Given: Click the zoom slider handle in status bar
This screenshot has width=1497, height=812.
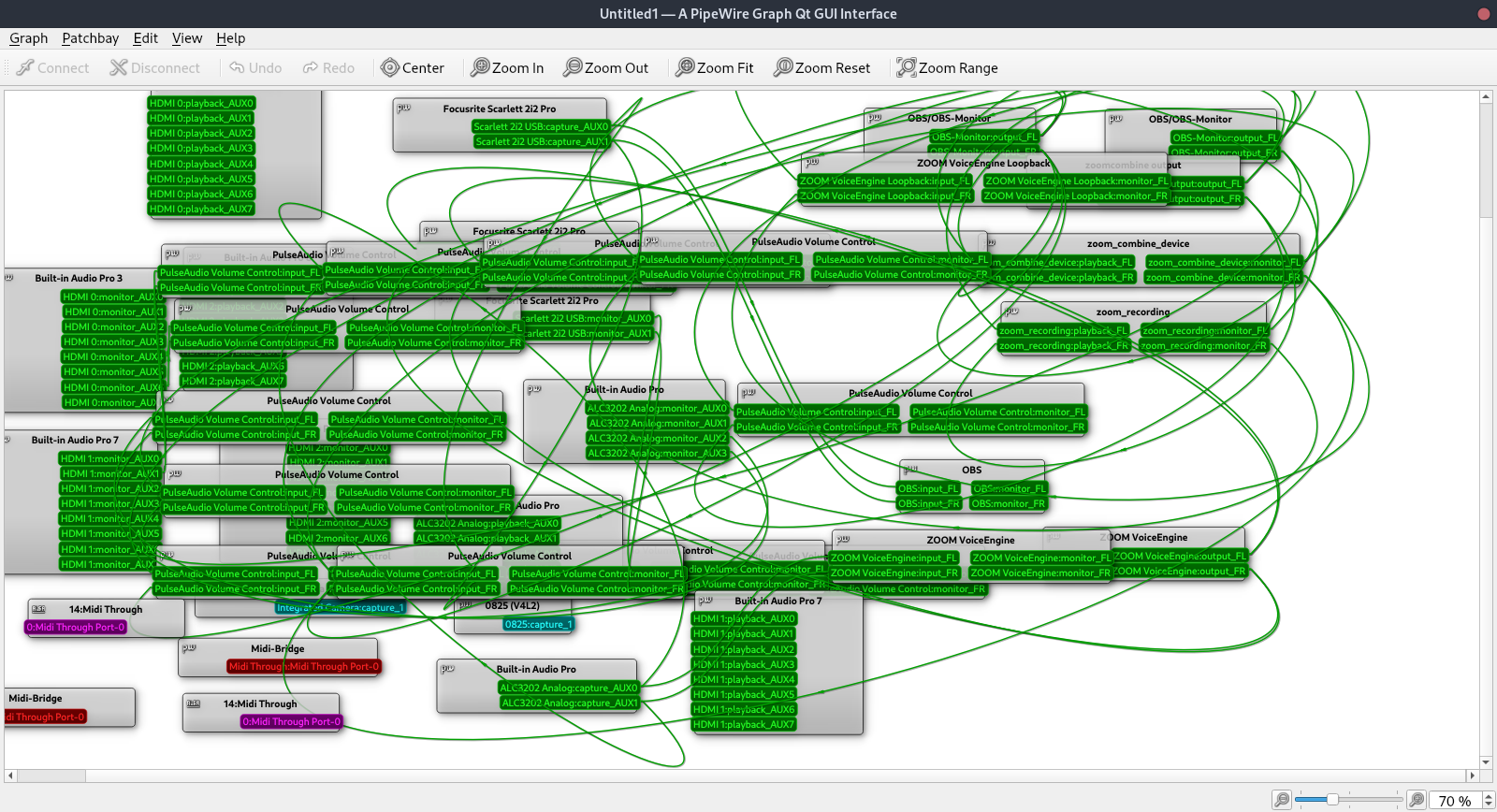Looking at the screenshot, I should (x=1332, y=800).
